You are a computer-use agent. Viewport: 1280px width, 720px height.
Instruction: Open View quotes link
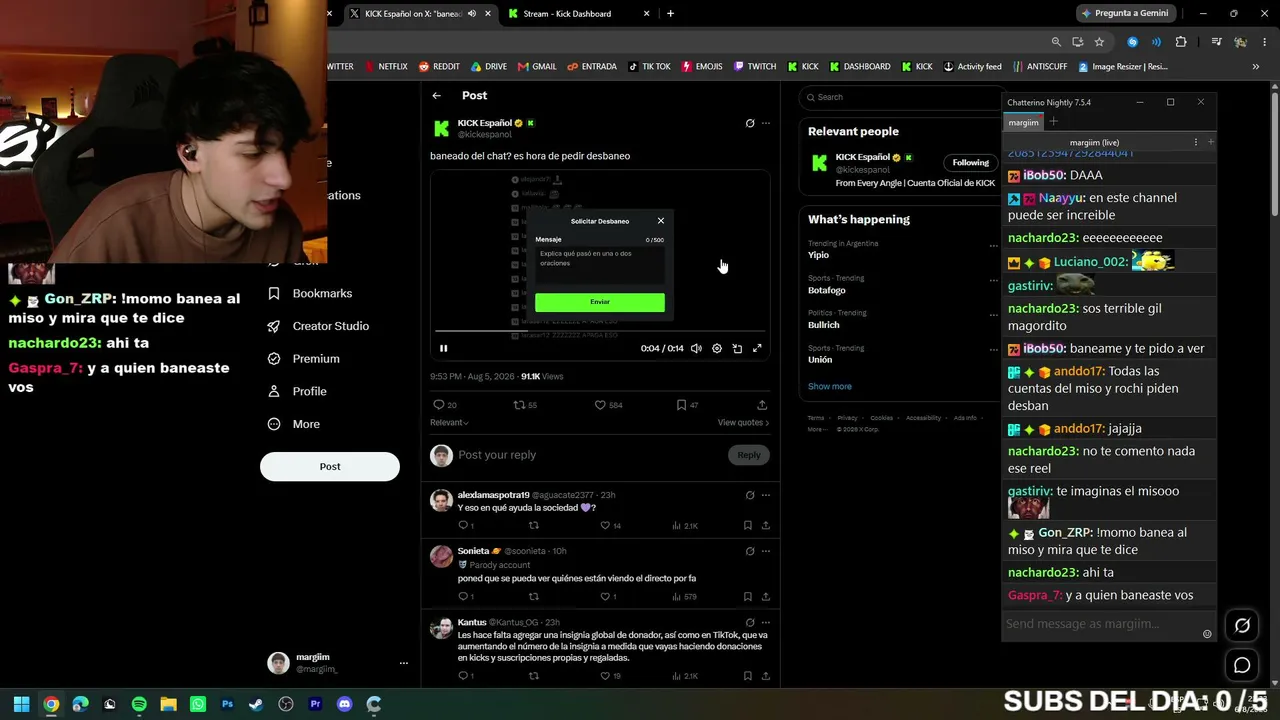pyautogui.click(x=743, y=422)
